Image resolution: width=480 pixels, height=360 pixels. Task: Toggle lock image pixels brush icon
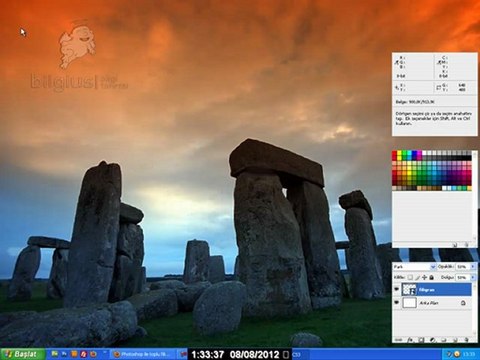417,277
